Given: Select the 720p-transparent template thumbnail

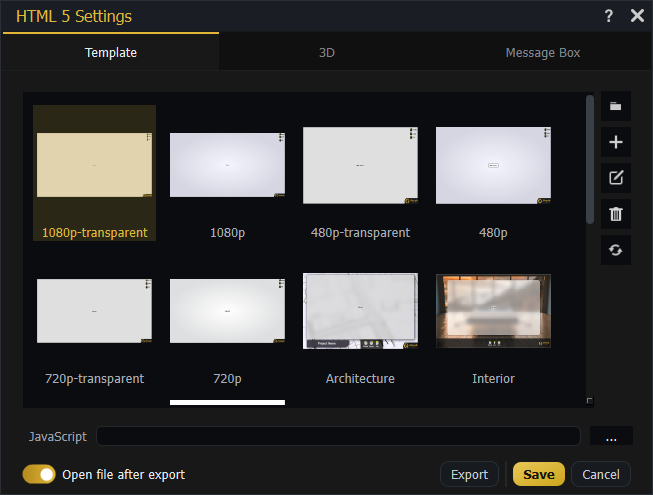Looking at the screenshot, I should pos(95,311).
